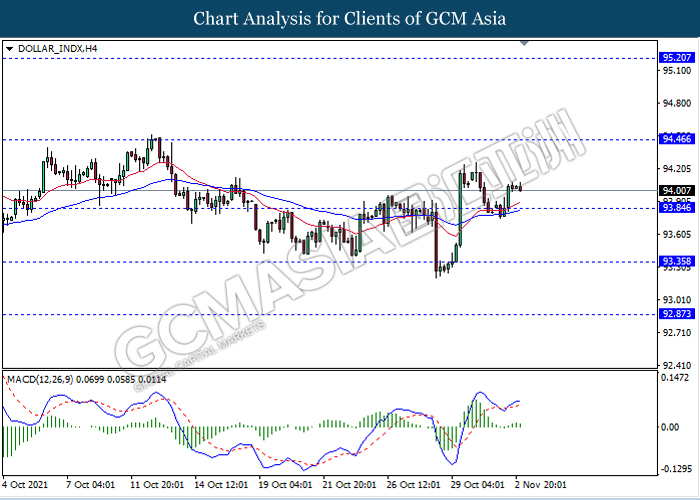
Task: Click the 11 Oct 20:01 time label
Action: (157, 485)
